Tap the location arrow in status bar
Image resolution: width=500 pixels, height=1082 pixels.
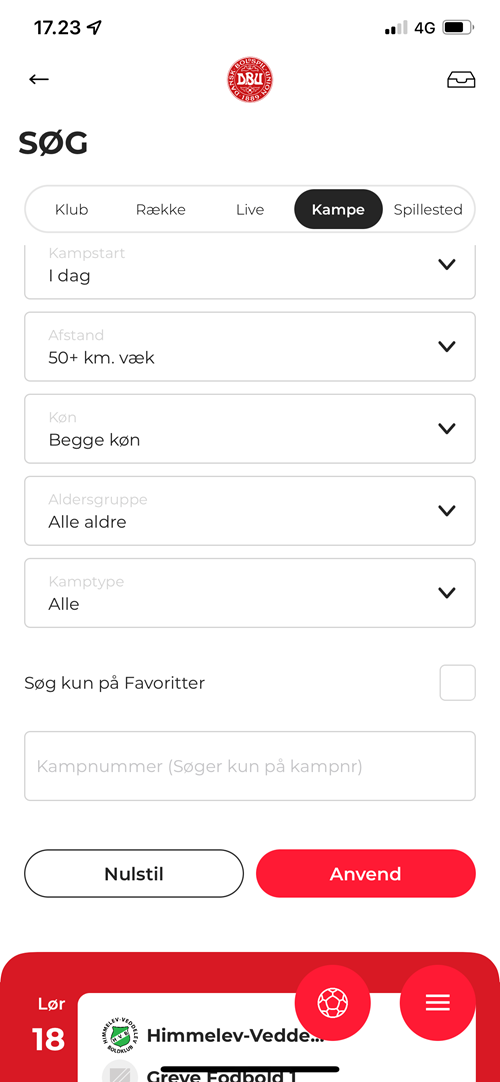[x=94, y=28]
